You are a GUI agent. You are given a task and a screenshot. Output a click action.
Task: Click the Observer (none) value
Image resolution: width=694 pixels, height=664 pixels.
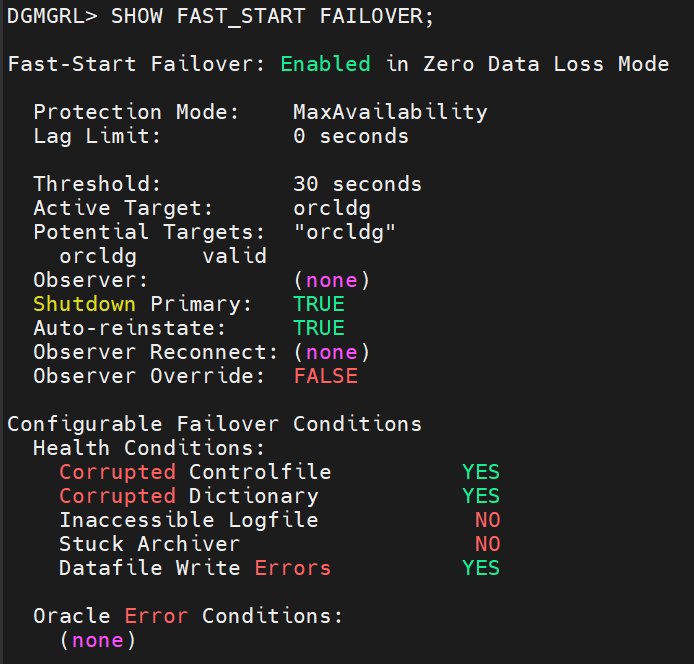[332, 280]
